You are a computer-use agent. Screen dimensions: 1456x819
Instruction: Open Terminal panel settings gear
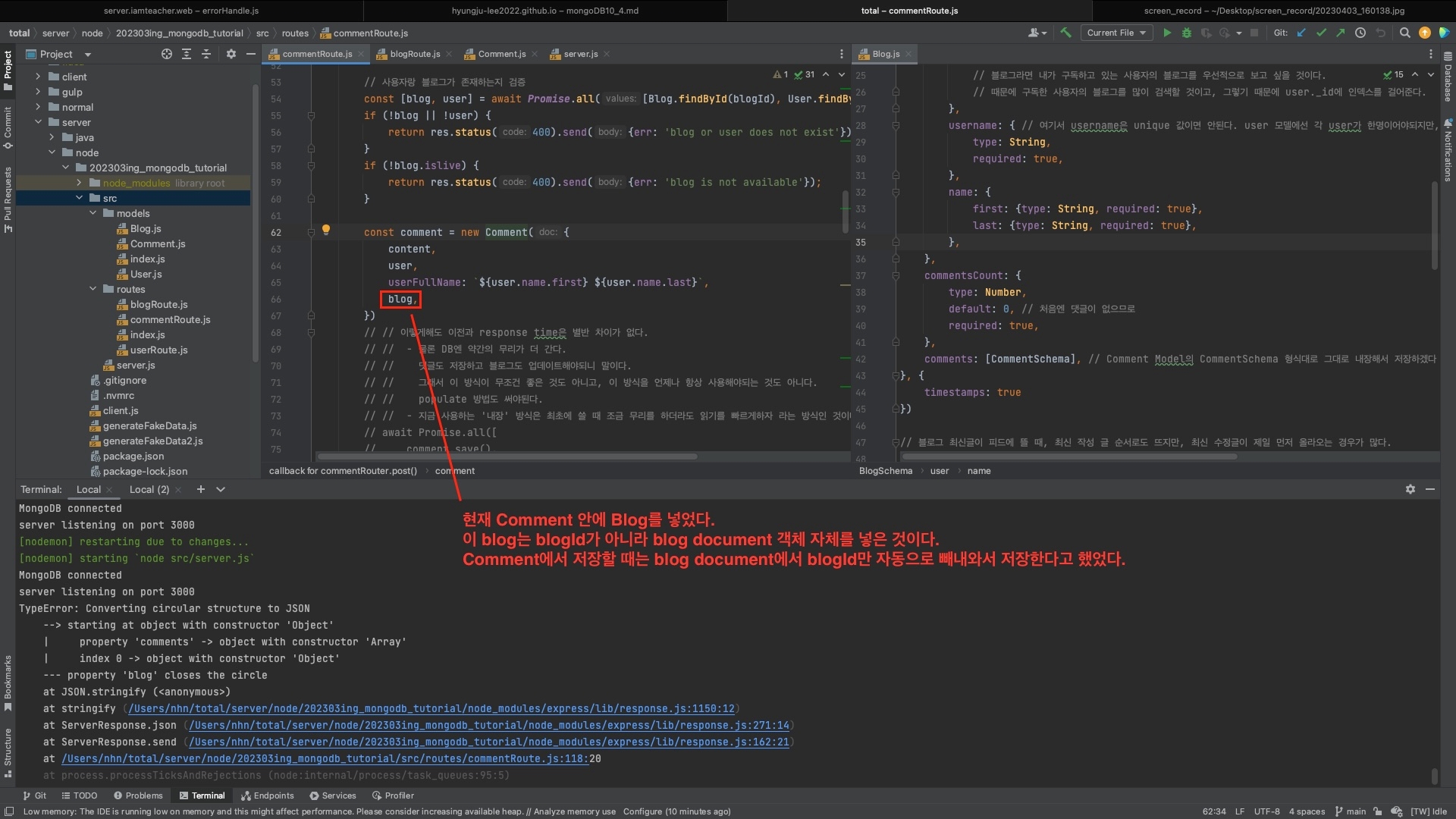1410,489
